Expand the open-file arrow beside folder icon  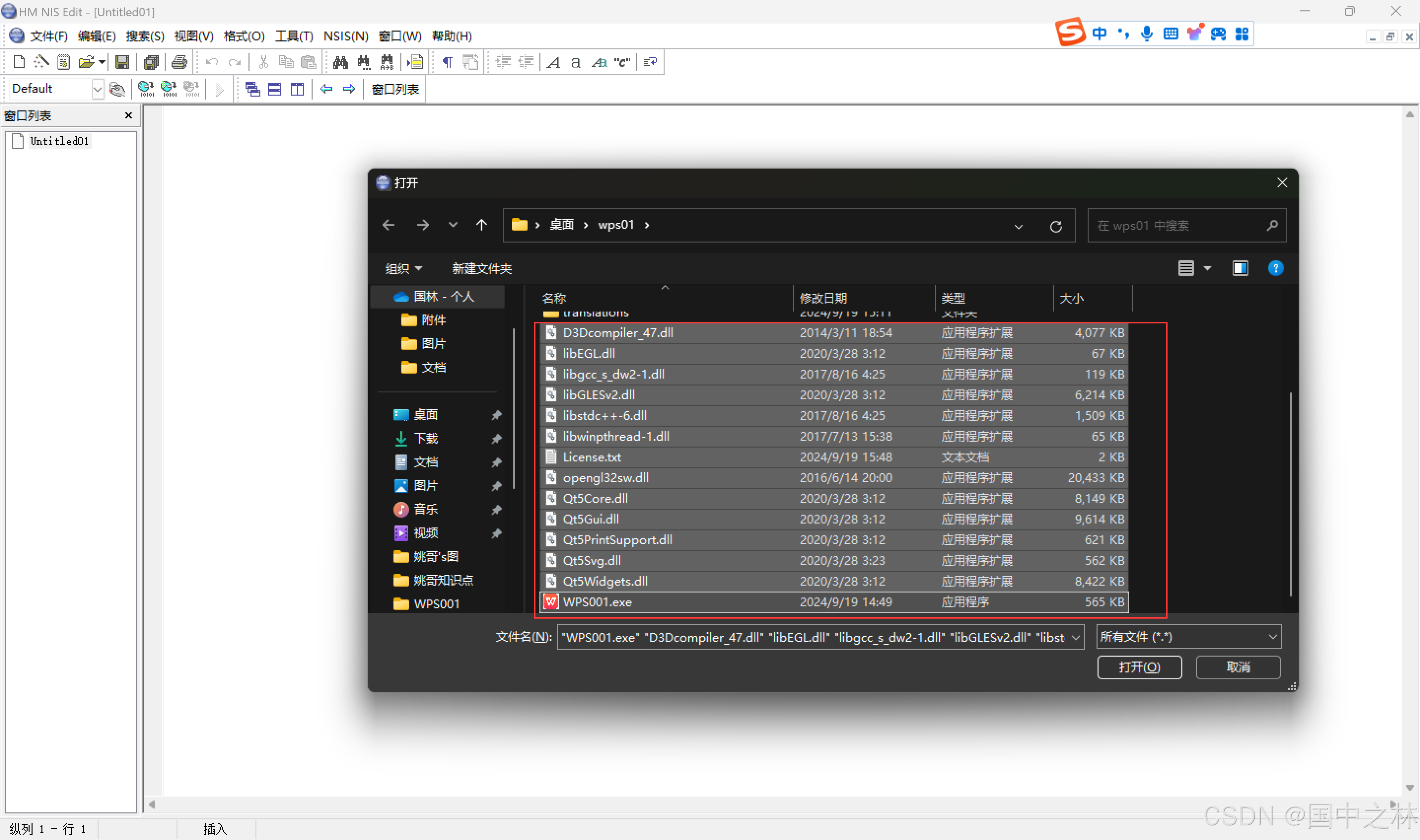pyautogui.click(x=102, y=62)
